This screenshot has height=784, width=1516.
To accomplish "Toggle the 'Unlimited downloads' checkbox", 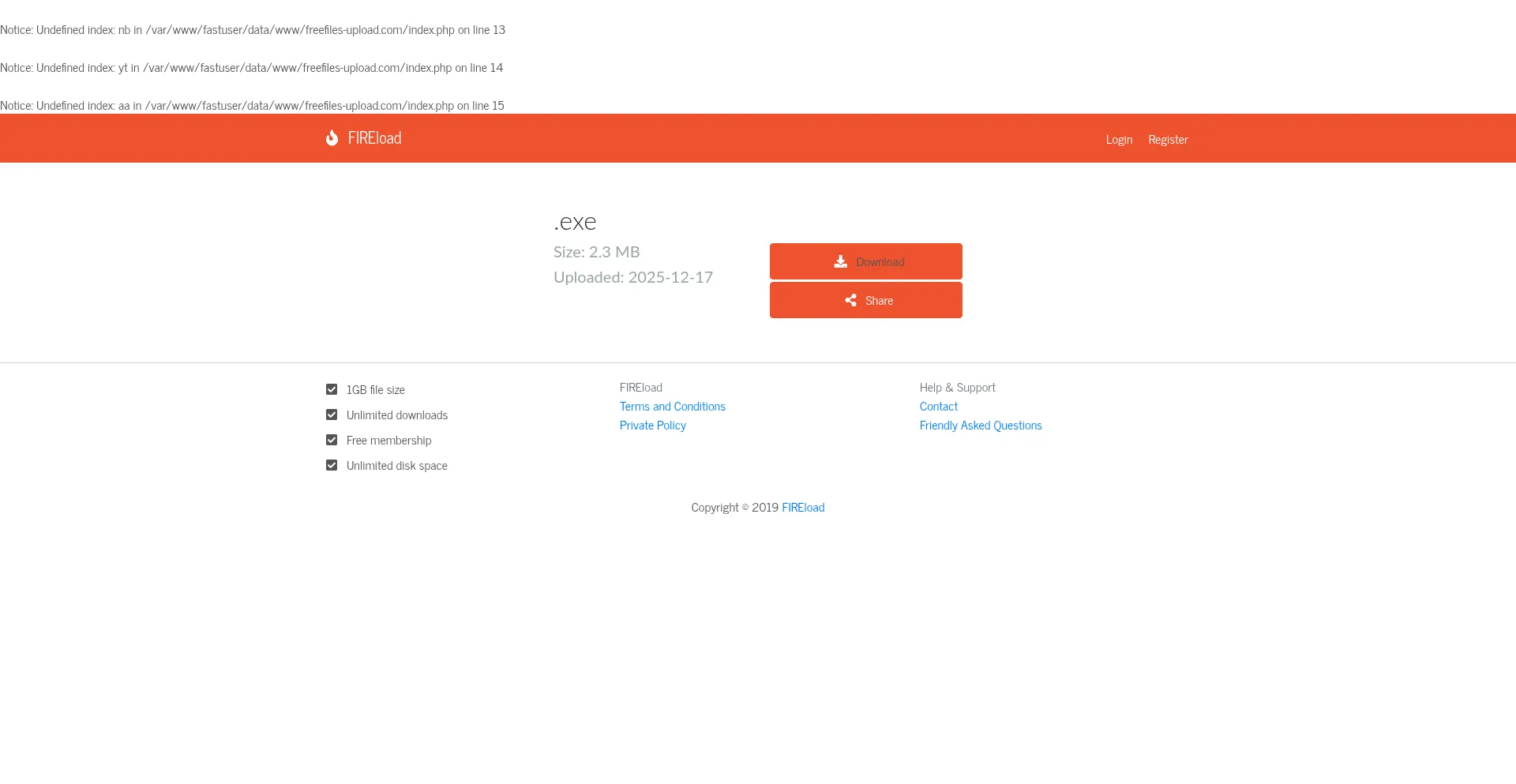I will tap(331, 414).
